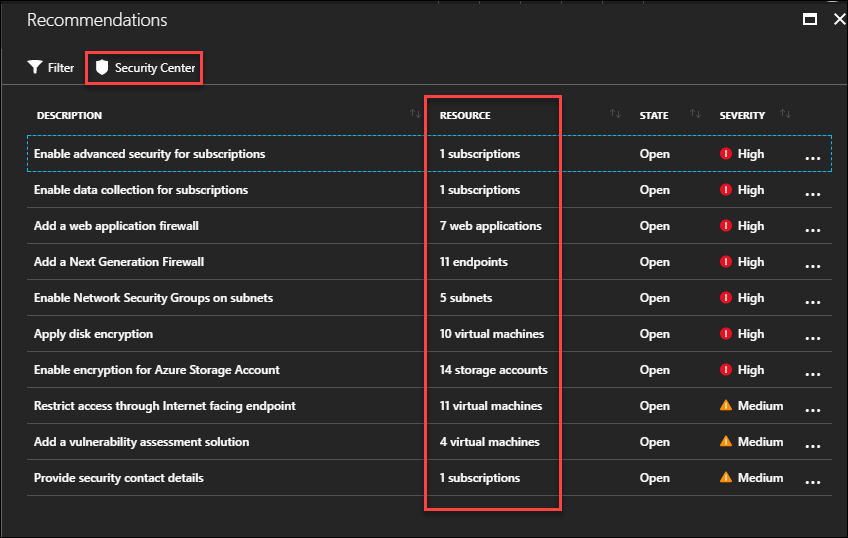Click High severity icon for disk encryption
This screenshot has height=538, width=848.
tap(726, 334)
